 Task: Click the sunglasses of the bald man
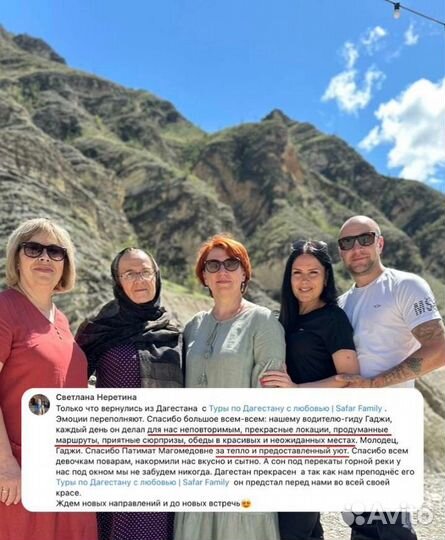357,241
